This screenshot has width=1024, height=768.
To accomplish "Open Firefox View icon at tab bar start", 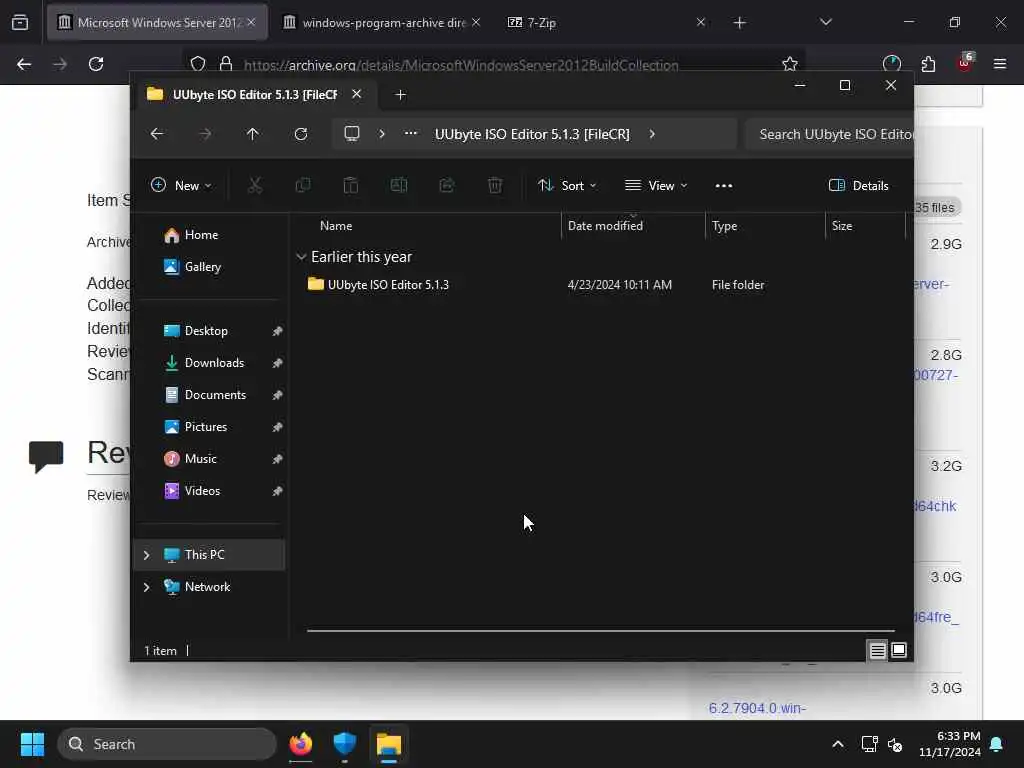I will point(20,23).
